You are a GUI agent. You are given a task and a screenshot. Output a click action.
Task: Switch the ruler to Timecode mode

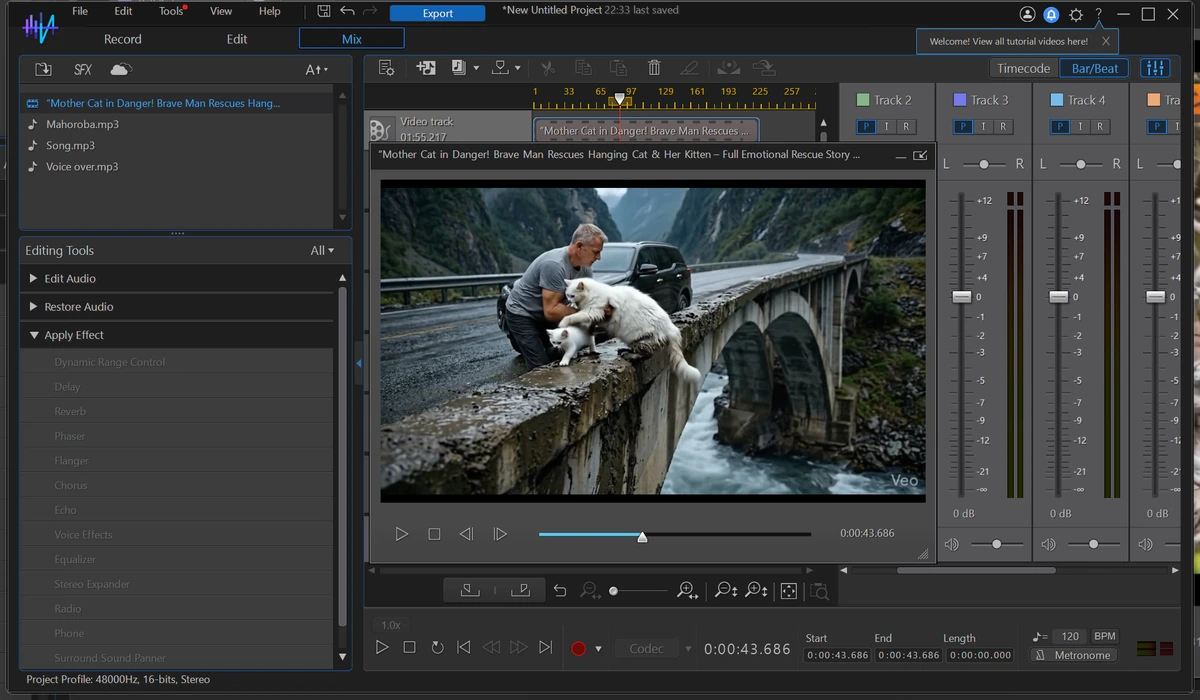point(1024,68)
